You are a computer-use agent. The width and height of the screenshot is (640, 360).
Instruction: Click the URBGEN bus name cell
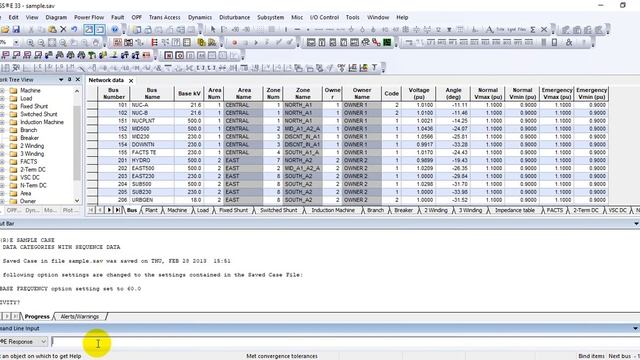click(152, 200)
